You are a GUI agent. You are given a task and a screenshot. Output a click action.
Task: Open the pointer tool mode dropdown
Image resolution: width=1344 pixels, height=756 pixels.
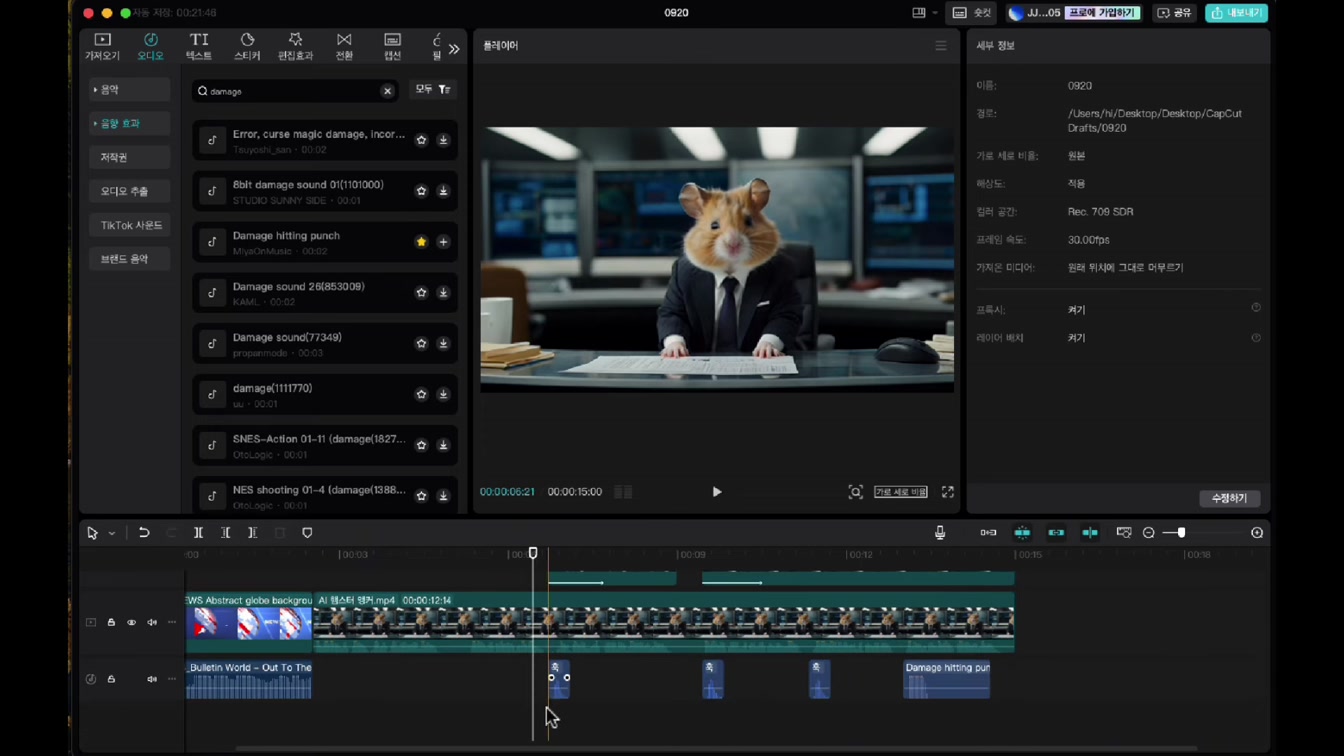click(112, 534)
